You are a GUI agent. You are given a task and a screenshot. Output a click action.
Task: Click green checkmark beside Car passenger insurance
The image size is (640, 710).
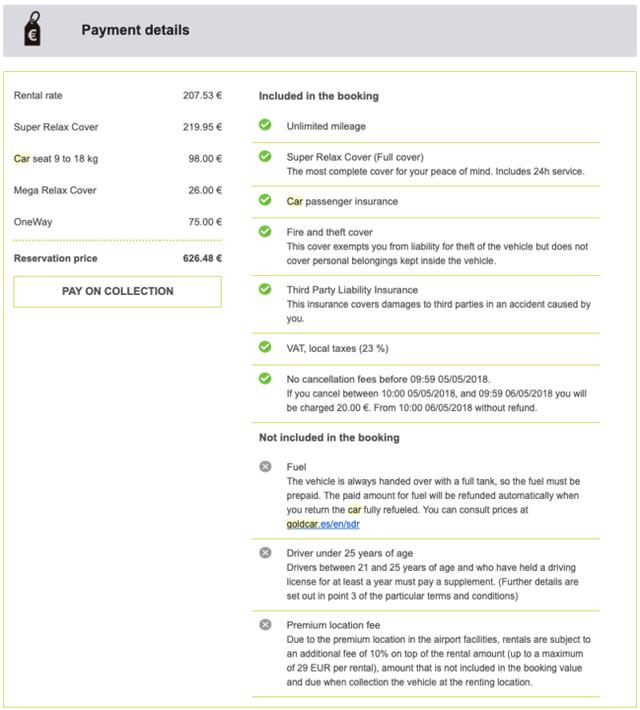coord(265,200)
